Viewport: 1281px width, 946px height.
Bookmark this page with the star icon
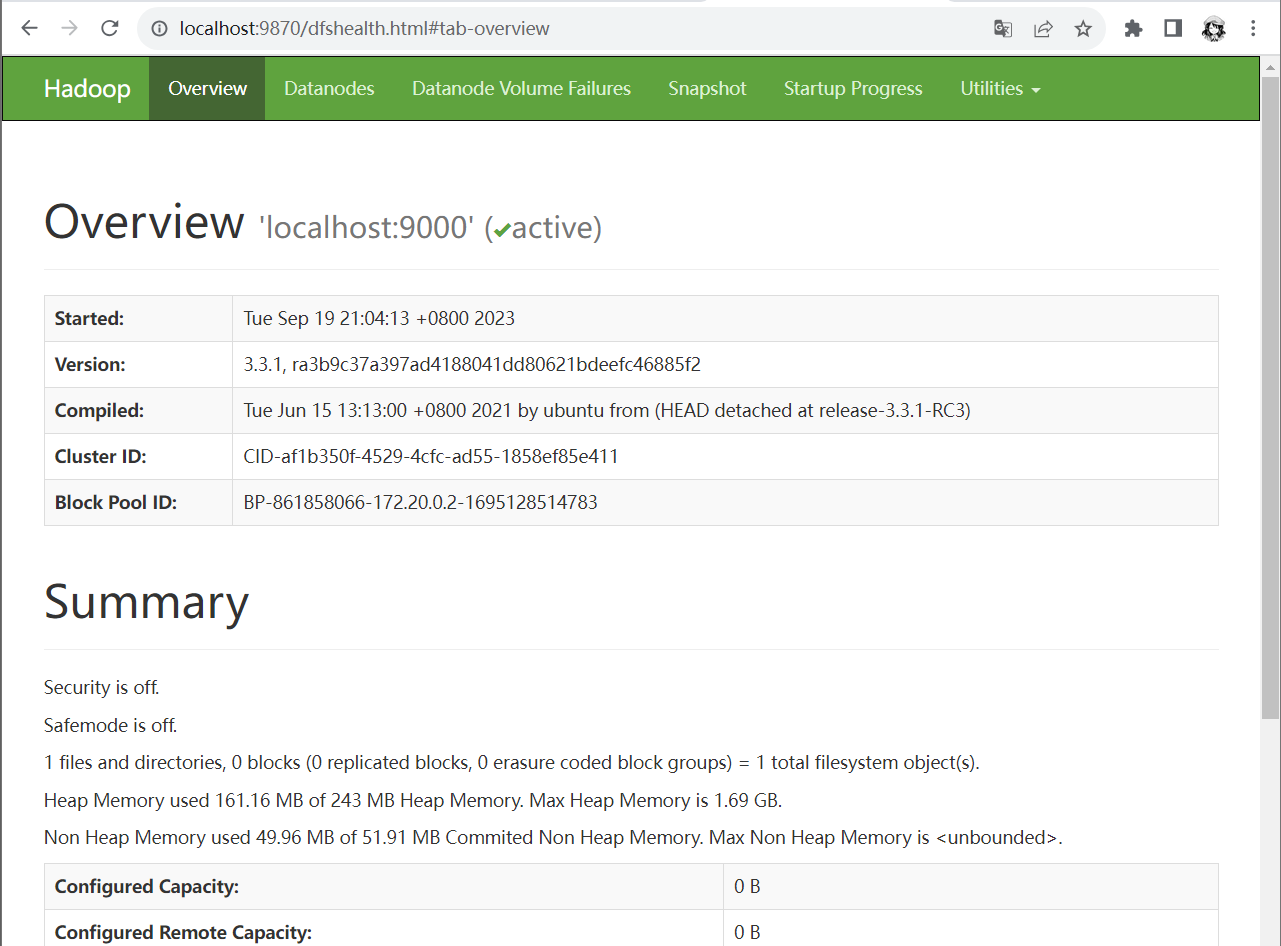1083,29
